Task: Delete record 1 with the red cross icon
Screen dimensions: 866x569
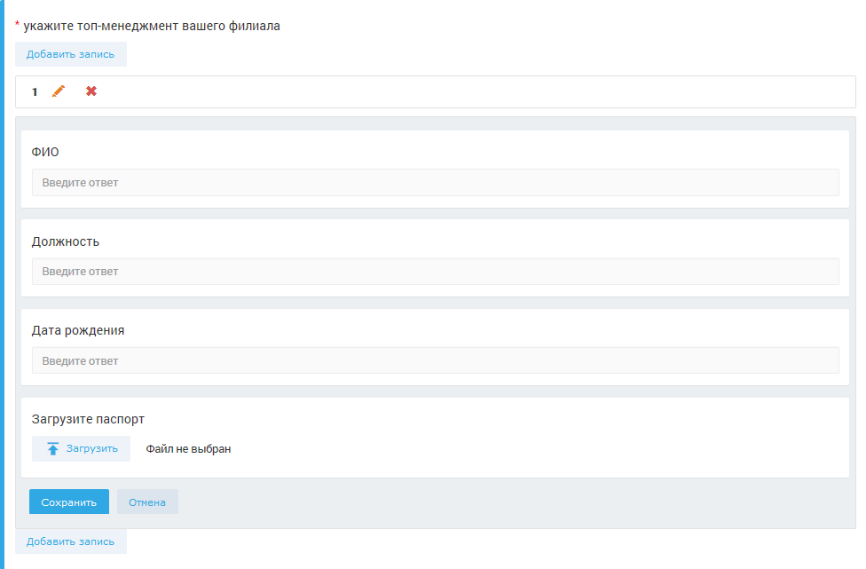Action: click(91, 92)
